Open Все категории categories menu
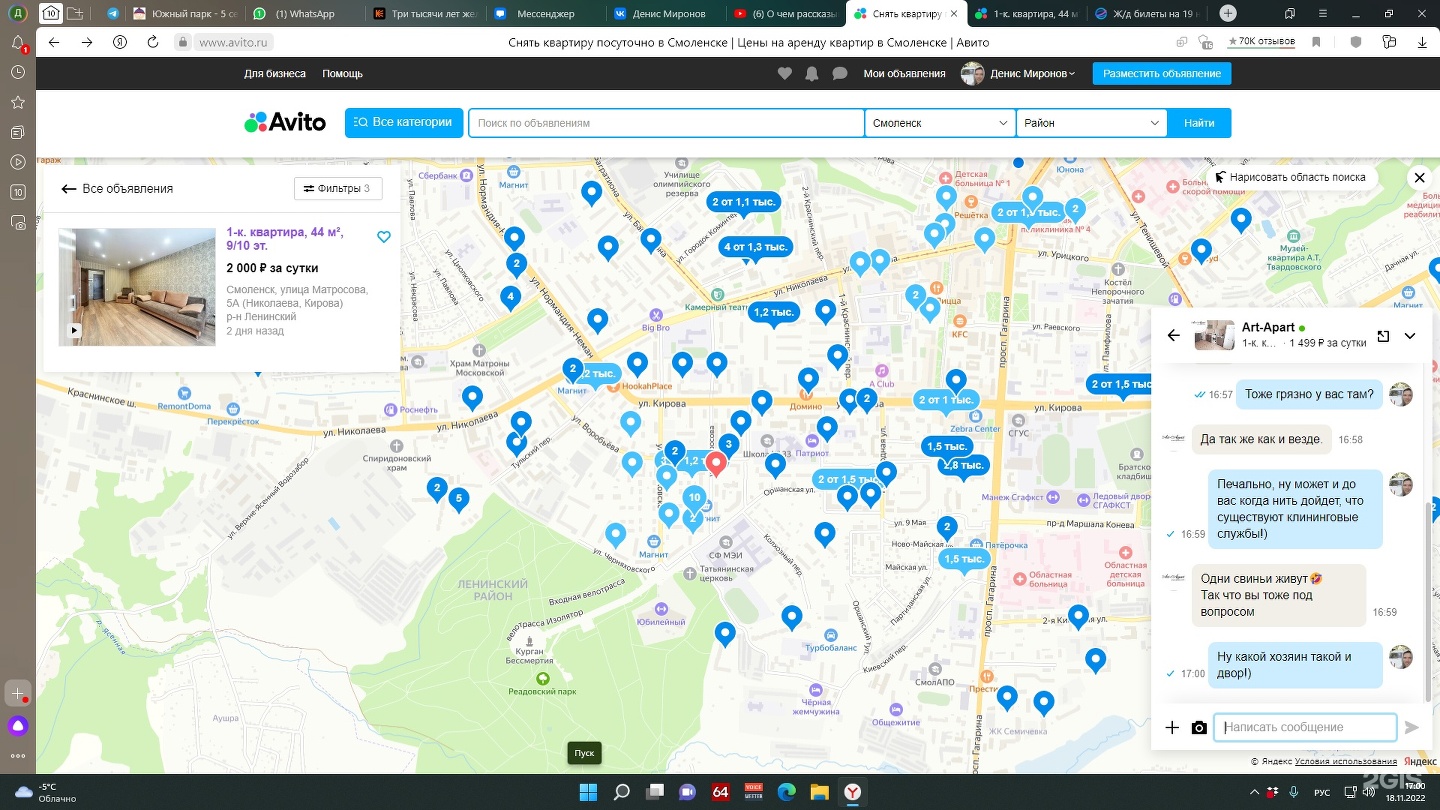This screenshot has width=1440, height=810. pyautogui.click(x=404, y=123)
